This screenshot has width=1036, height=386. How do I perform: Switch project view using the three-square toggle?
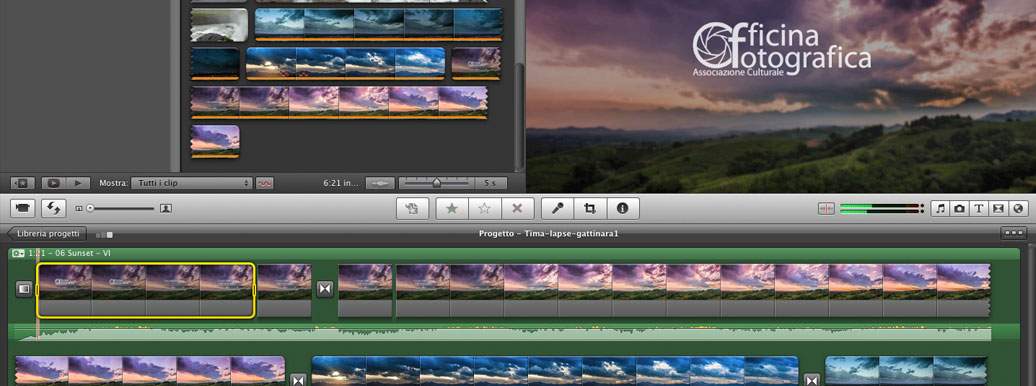coord(104,235)
